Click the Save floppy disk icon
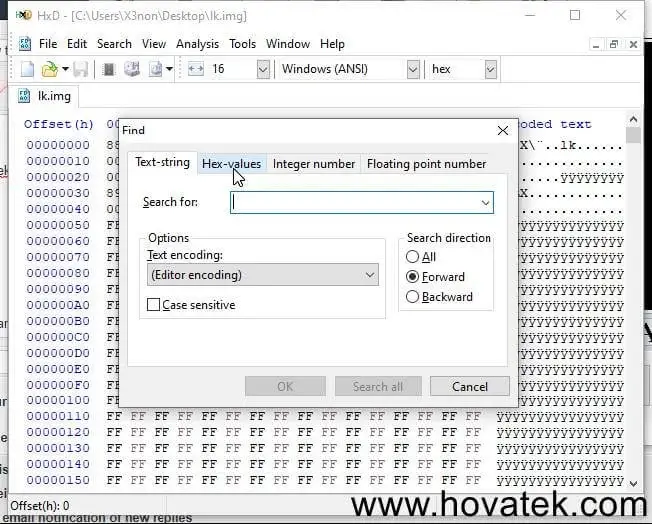 81,69
